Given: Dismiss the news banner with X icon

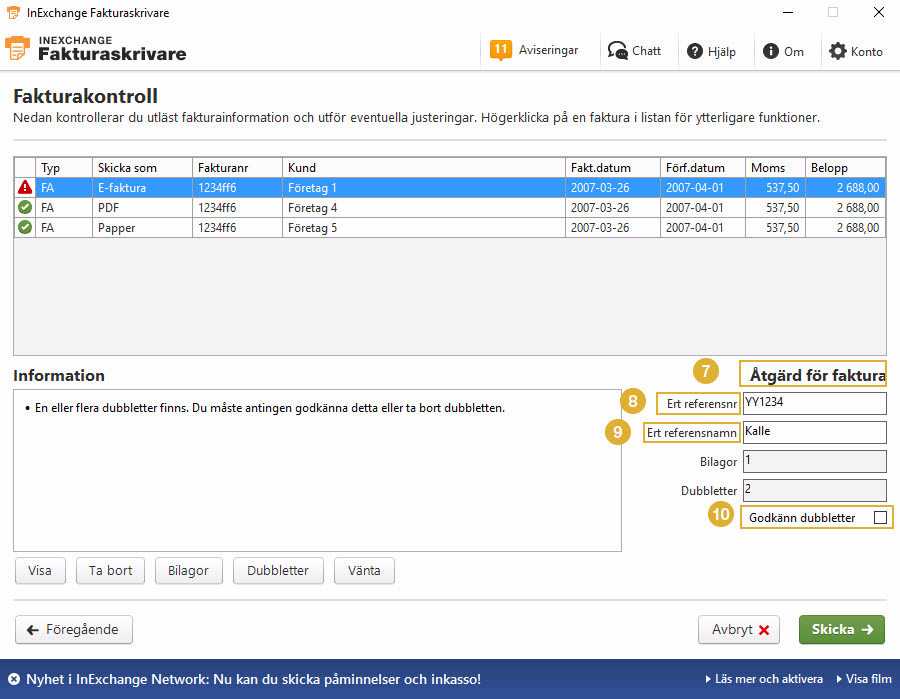Looking at the screenshot, I should pyautogui.click(x=14, y=679).
